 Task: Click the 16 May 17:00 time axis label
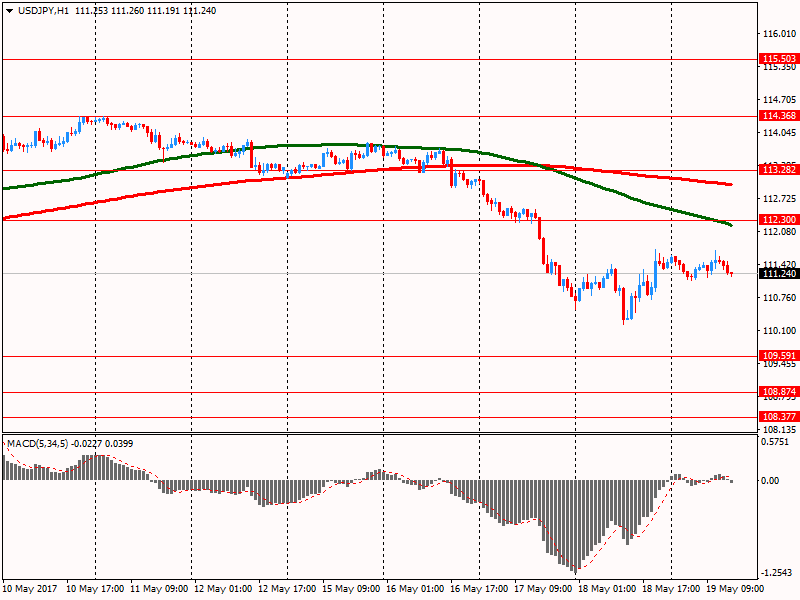(479, 589)
